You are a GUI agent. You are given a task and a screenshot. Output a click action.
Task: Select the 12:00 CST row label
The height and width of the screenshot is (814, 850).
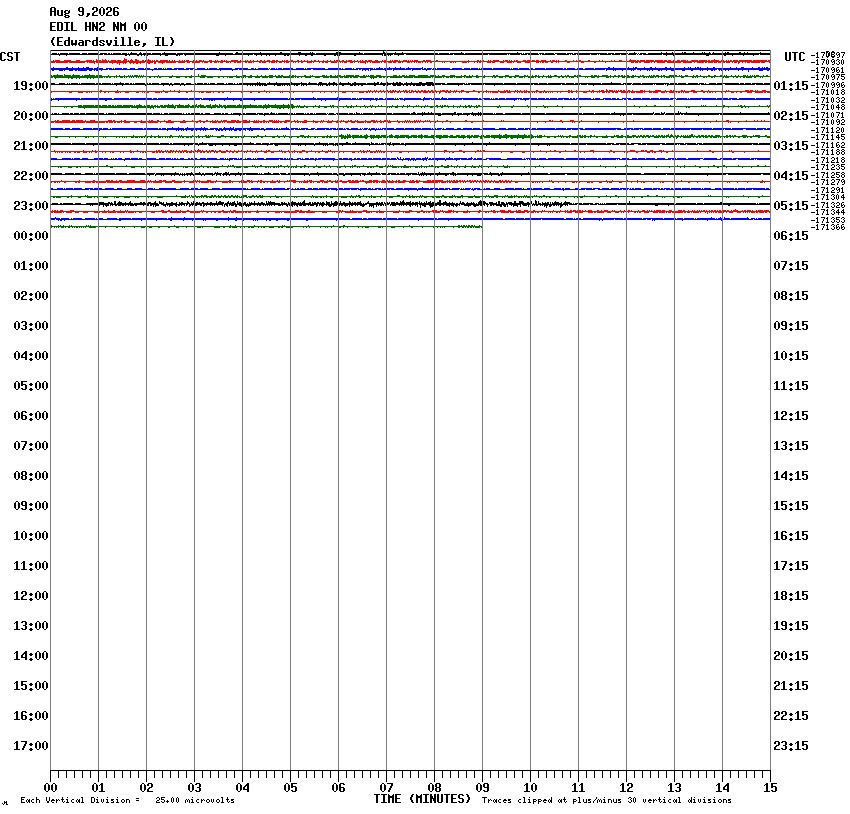pyautogui.click(x=31, y=596)
